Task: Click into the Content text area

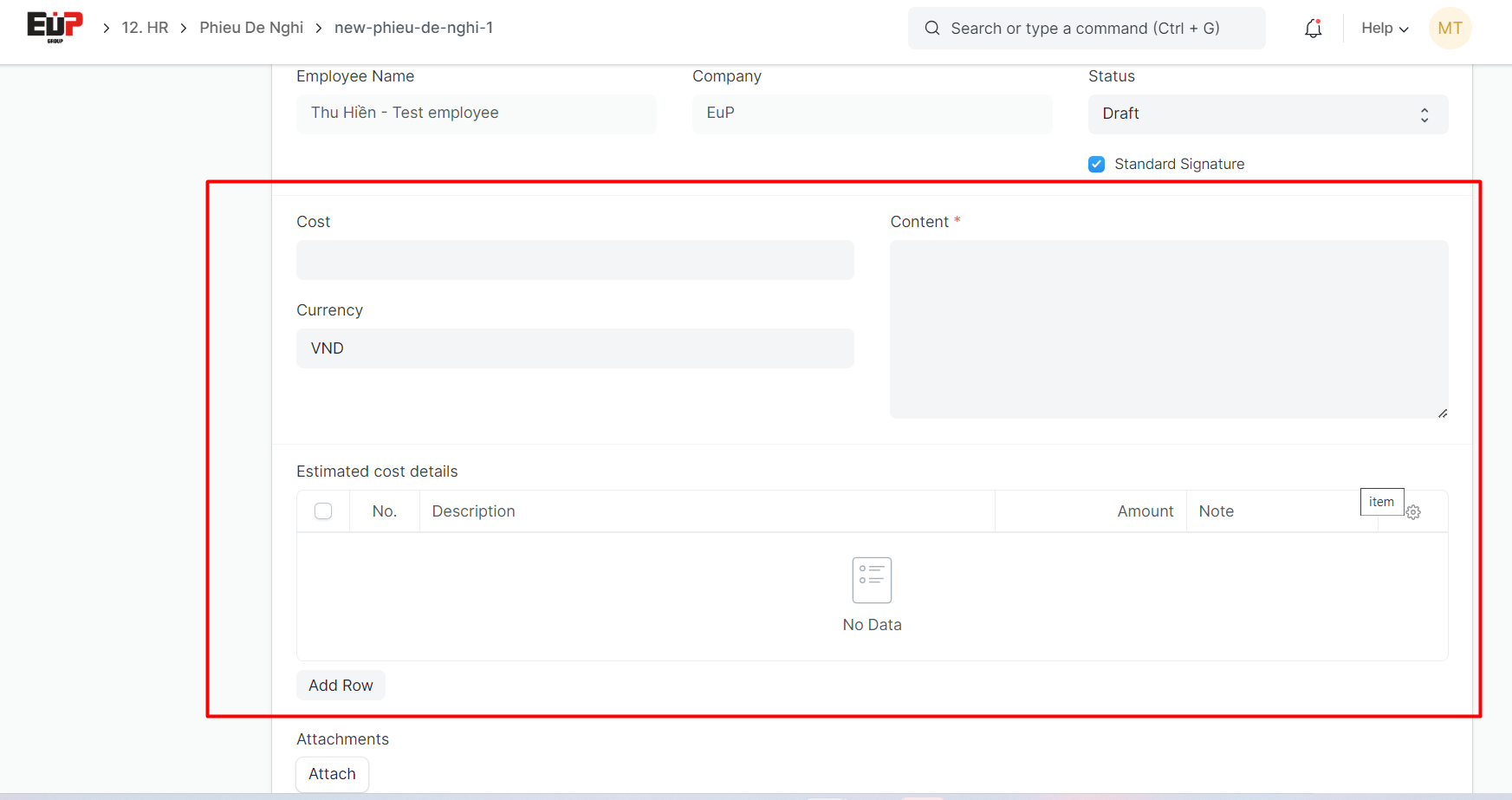Action: (1168, 329)
